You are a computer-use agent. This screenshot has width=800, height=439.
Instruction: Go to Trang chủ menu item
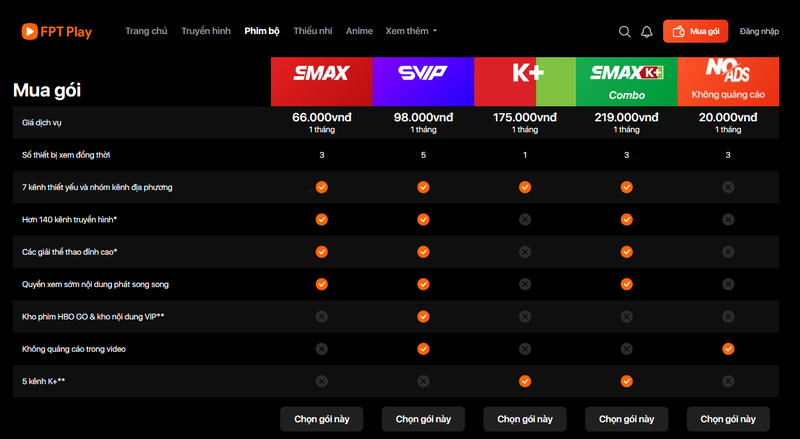(x=146, y=31)
